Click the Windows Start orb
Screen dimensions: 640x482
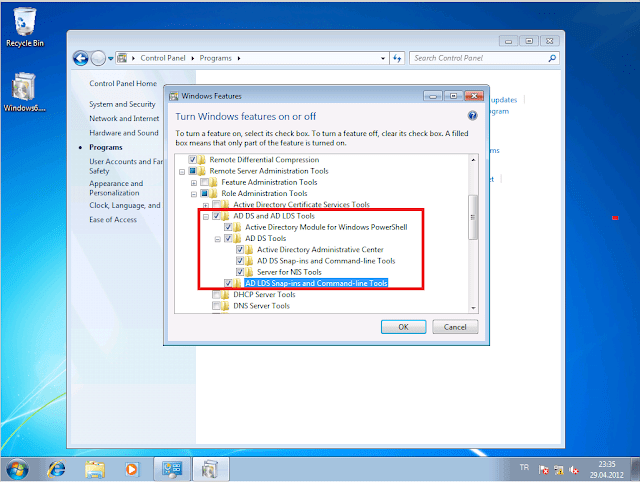click(17, 467)
